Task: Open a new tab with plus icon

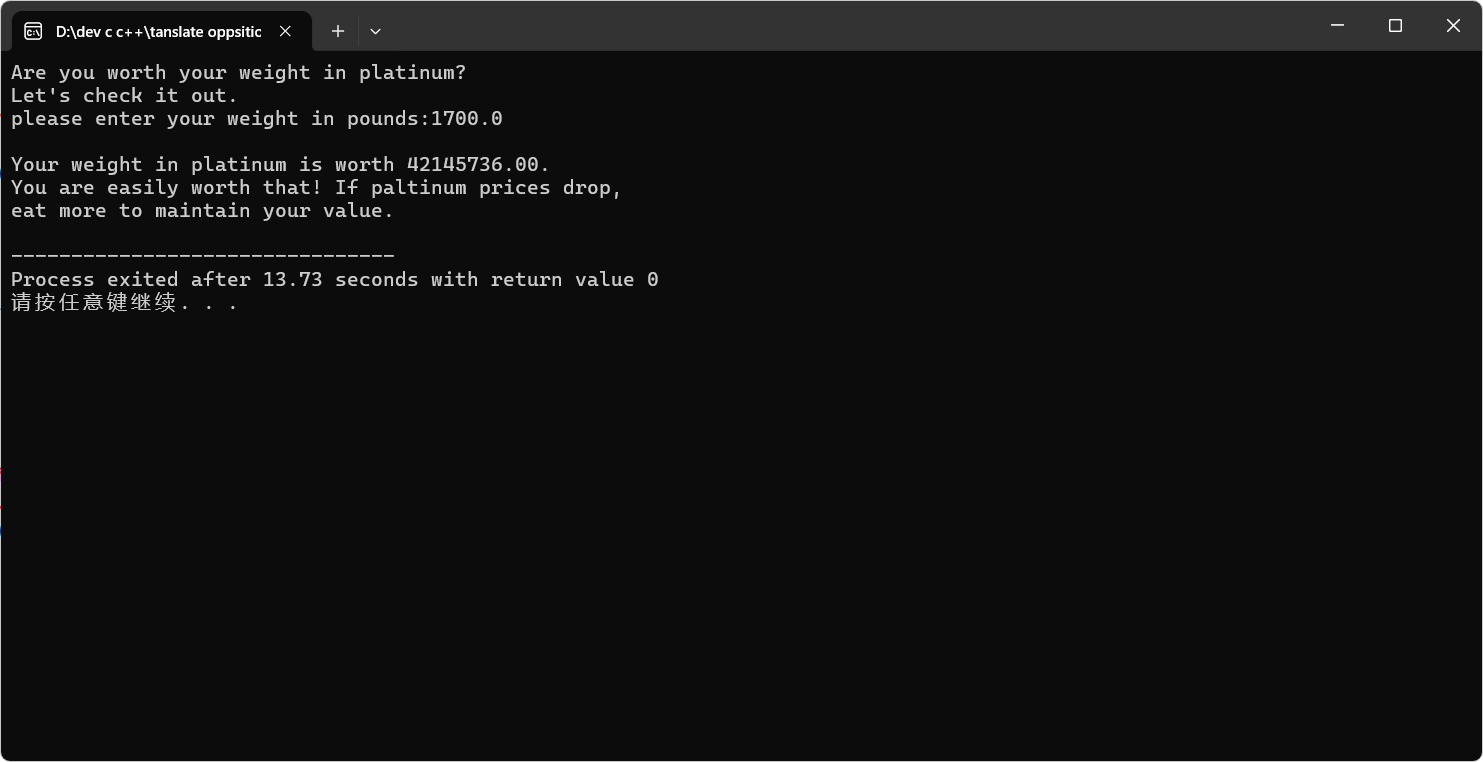Action: (338, 31)
